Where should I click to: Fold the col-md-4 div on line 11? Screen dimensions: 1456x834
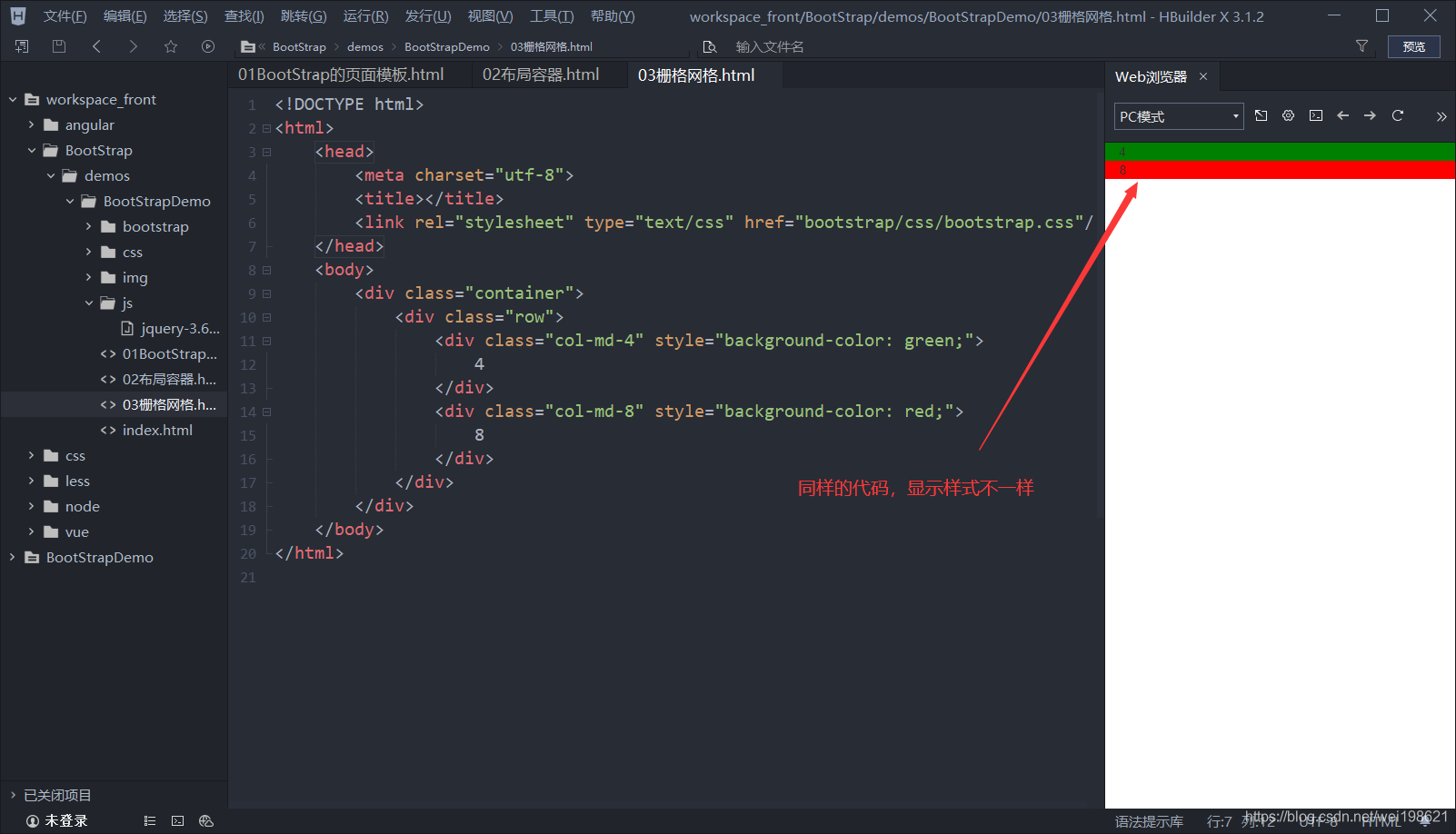267,342
